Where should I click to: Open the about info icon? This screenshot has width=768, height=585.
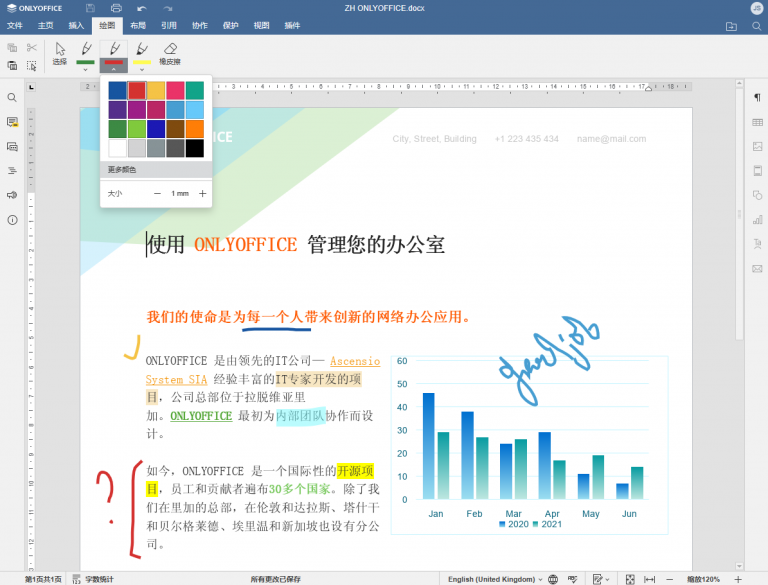[12, 220]
